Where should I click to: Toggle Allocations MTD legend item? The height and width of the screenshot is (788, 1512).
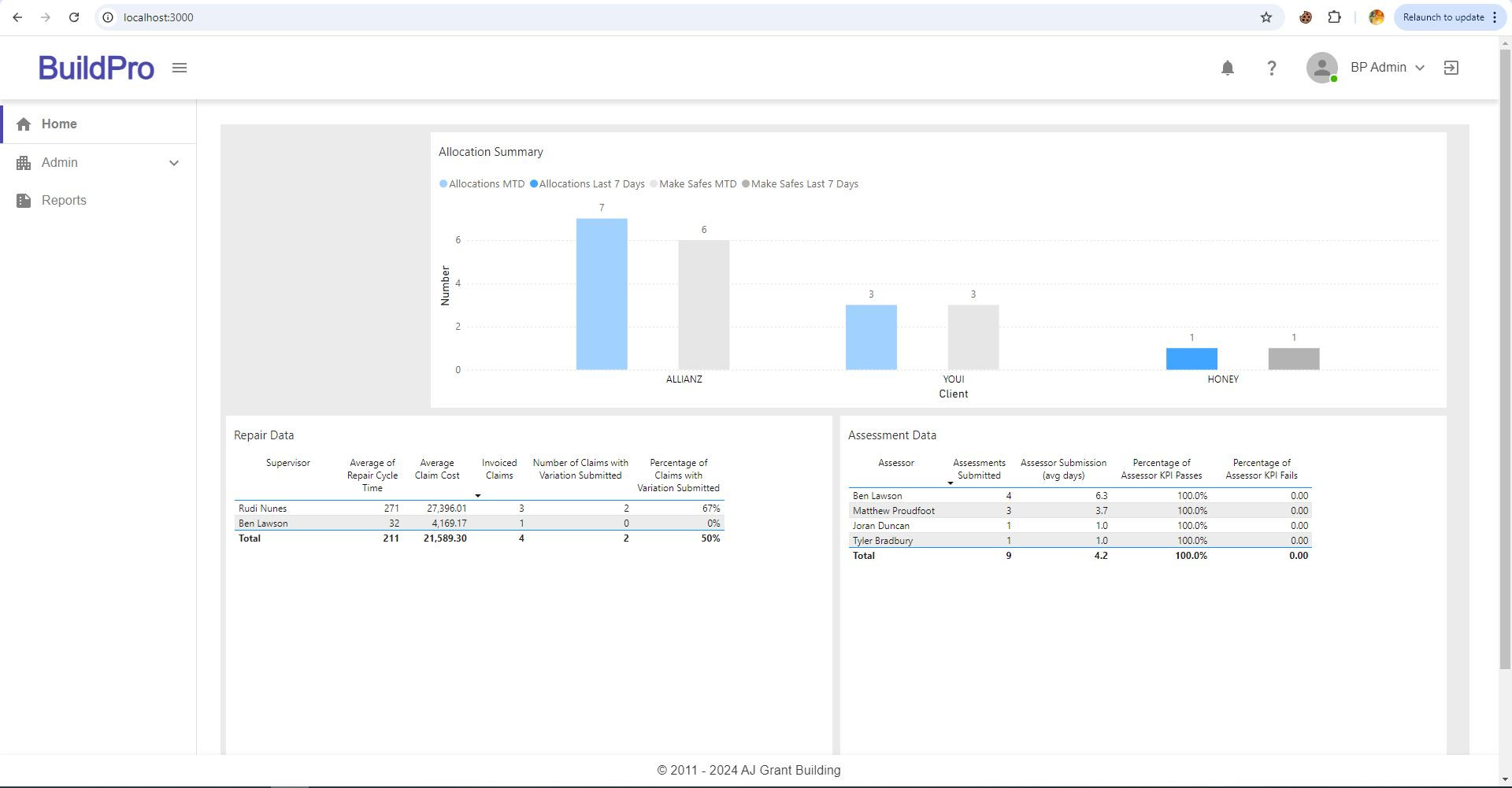[482, 184]
